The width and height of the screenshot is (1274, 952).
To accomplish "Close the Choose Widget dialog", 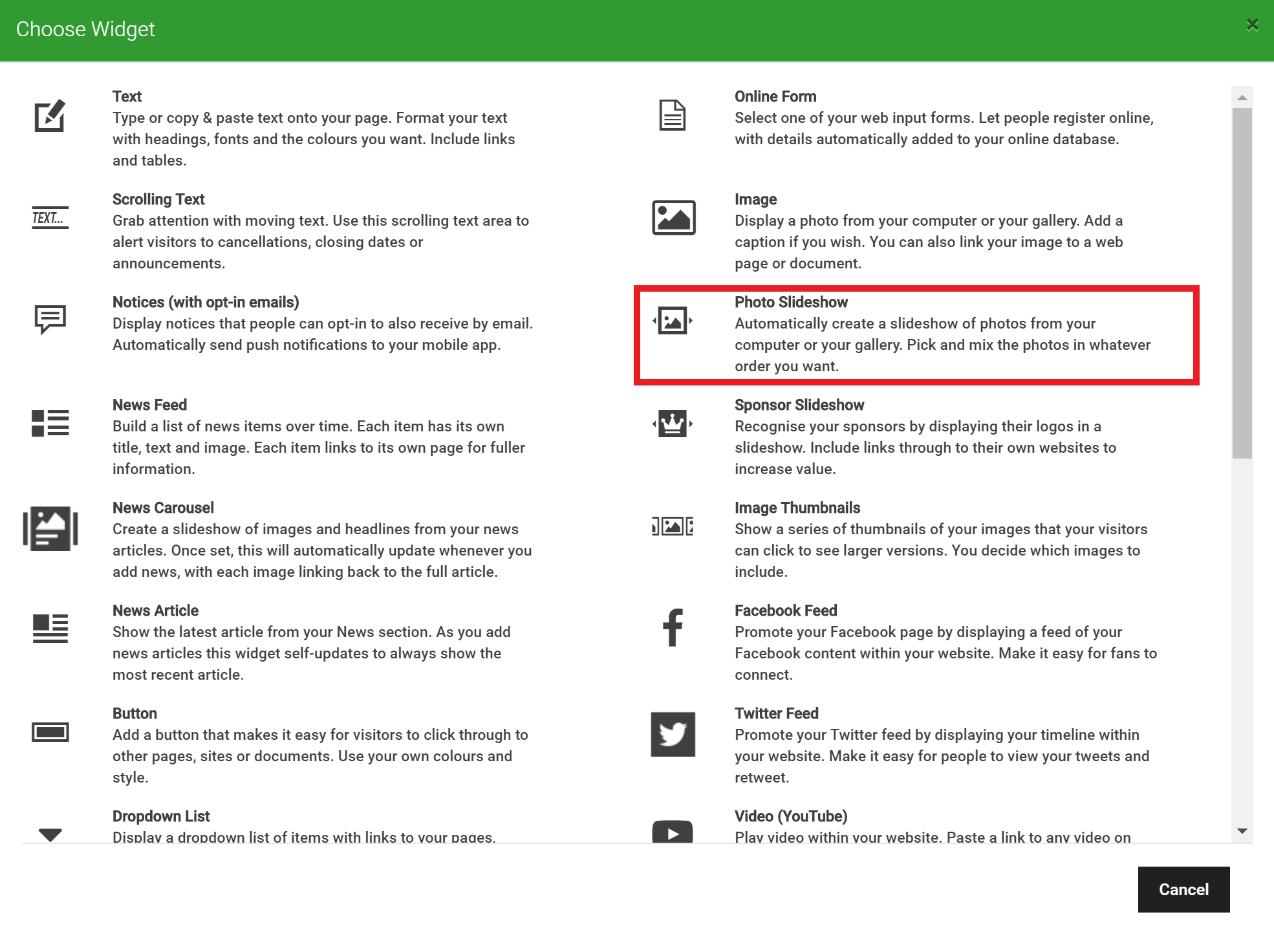I will pyautogui.click(x=1252, y=25).
